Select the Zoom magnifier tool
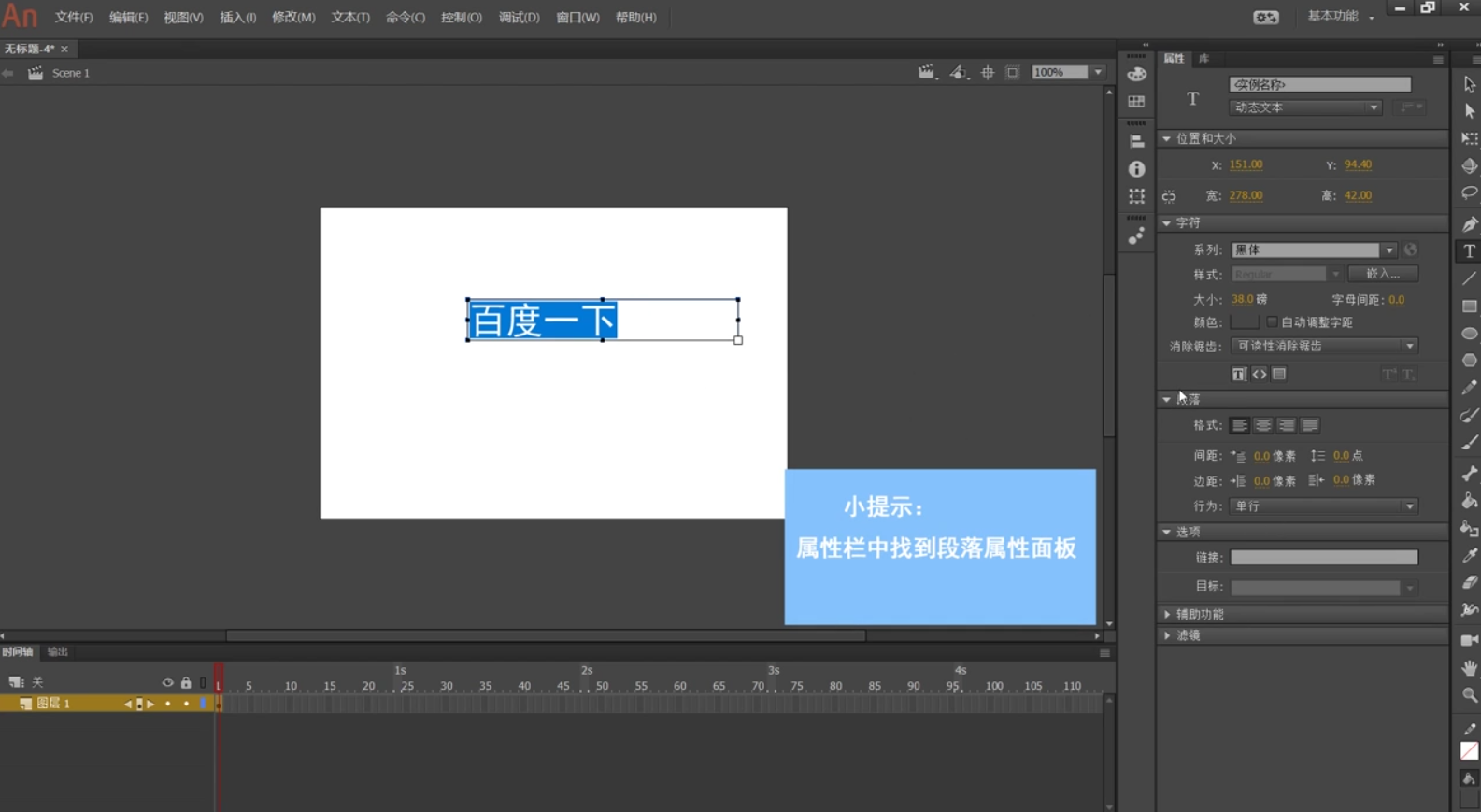Viewport: 1481px width, 812px height. (x=1469, y=694)
